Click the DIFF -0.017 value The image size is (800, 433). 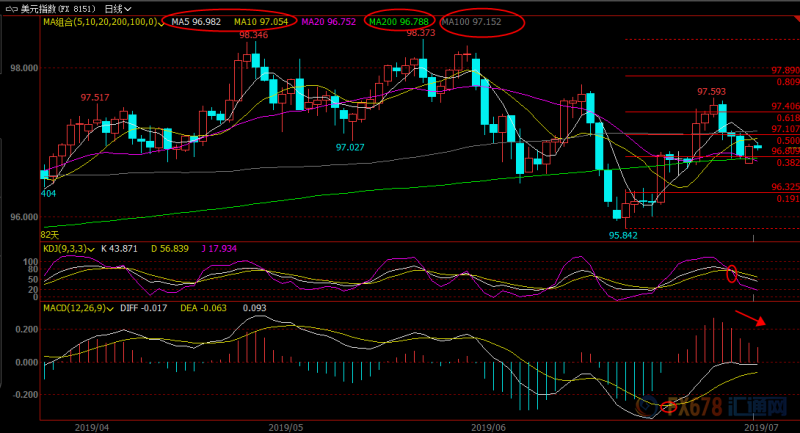tap(143, 308)
